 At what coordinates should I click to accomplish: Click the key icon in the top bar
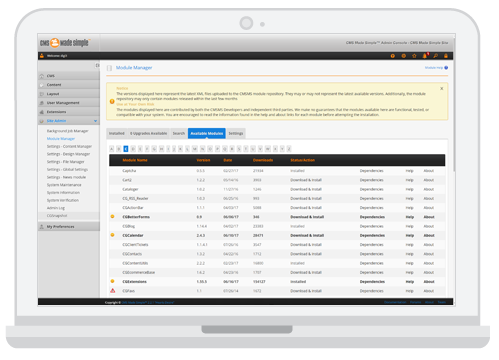pyautogui.click(x=435, y=56)
